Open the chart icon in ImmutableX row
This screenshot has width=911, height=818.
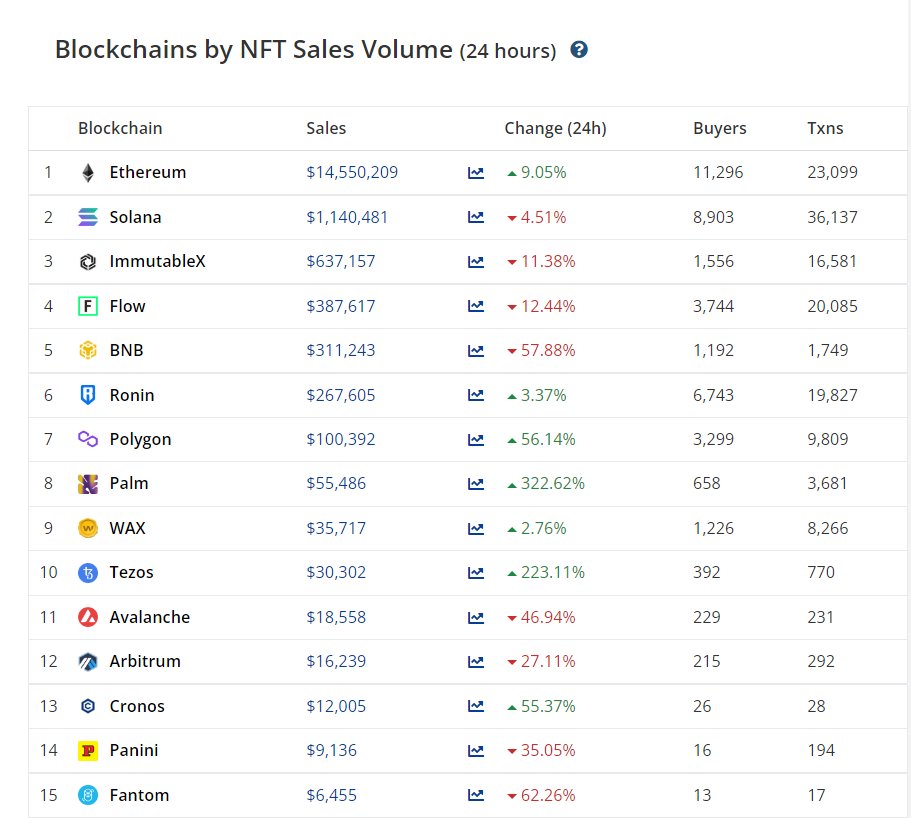click(476, 261)
